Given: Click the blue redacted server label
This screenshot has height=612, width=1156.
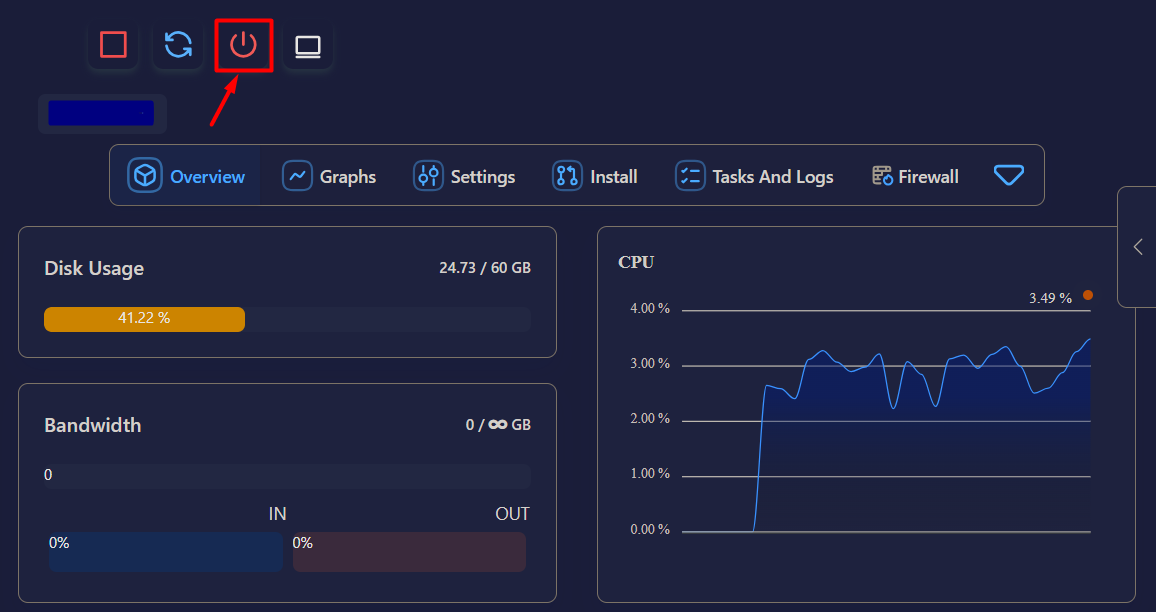Looking at the screenshot, I should click(x=101, y=113).
